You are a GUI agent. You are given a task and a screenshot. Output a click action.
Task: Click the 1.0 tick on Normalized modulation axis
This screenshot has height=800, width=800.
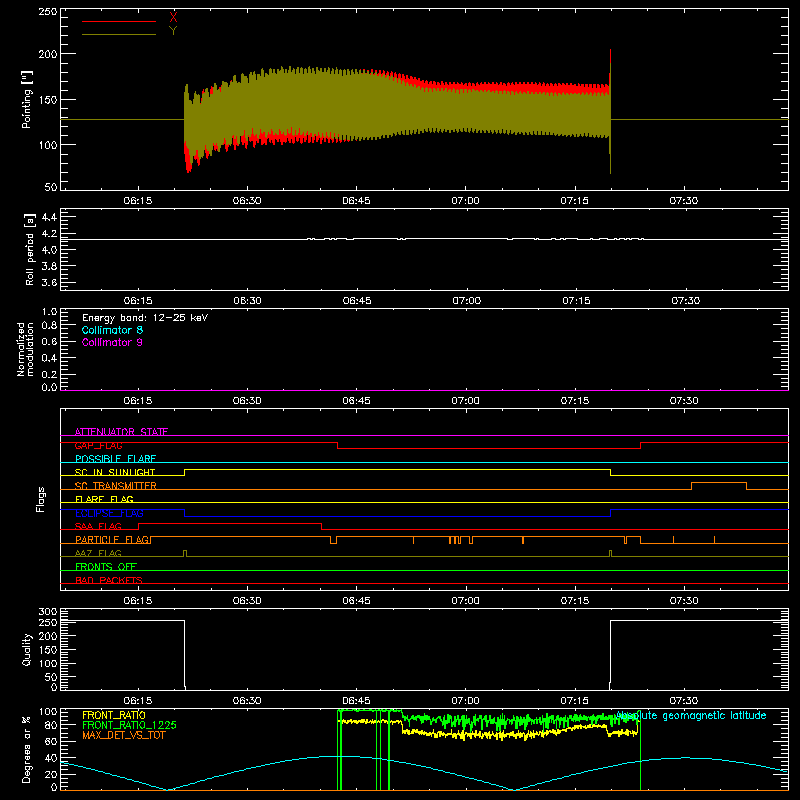pos(49,312)
